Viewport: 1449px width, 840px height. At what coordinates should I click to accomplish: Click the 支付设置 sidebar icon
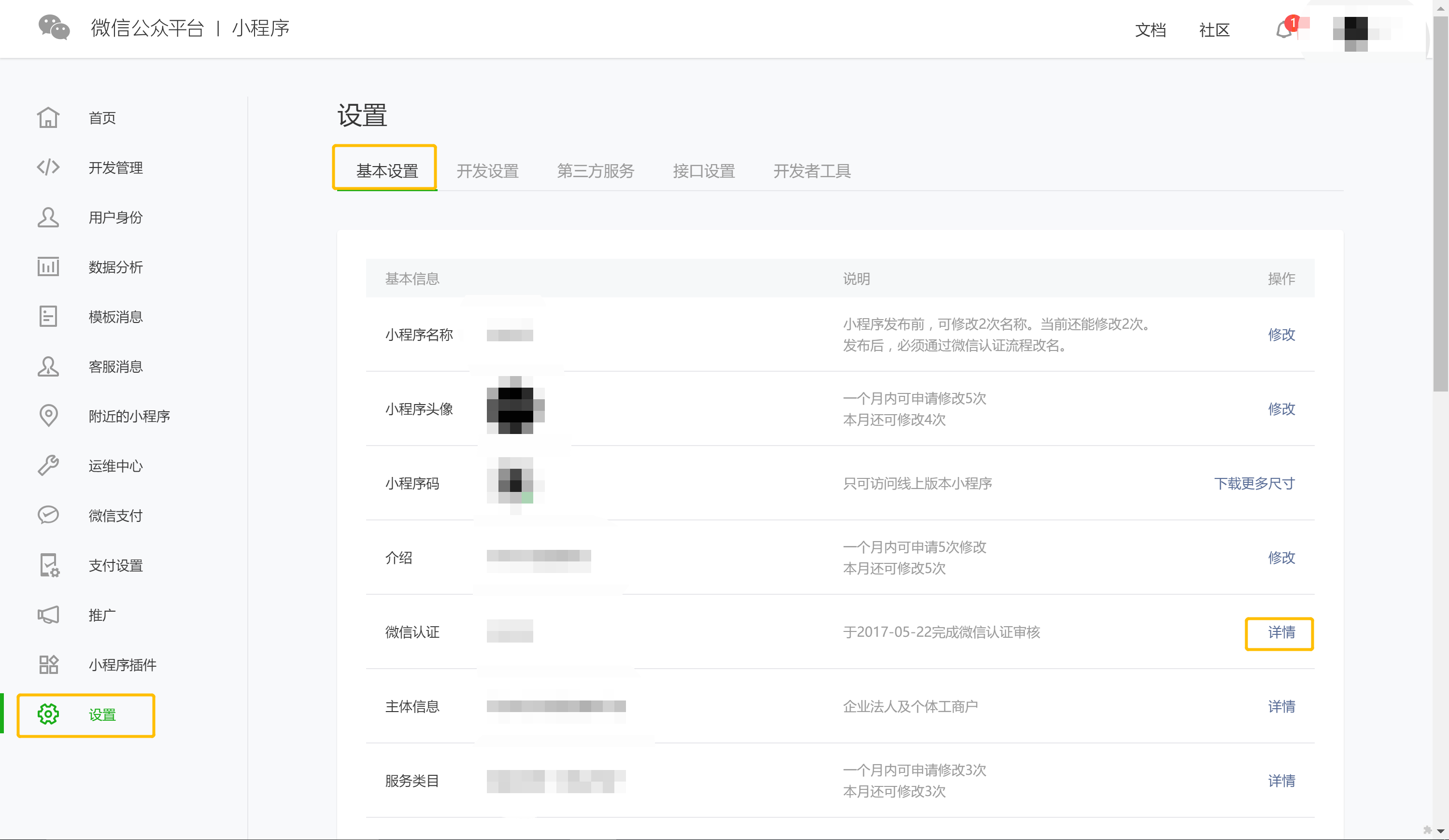tap(49, 565)
